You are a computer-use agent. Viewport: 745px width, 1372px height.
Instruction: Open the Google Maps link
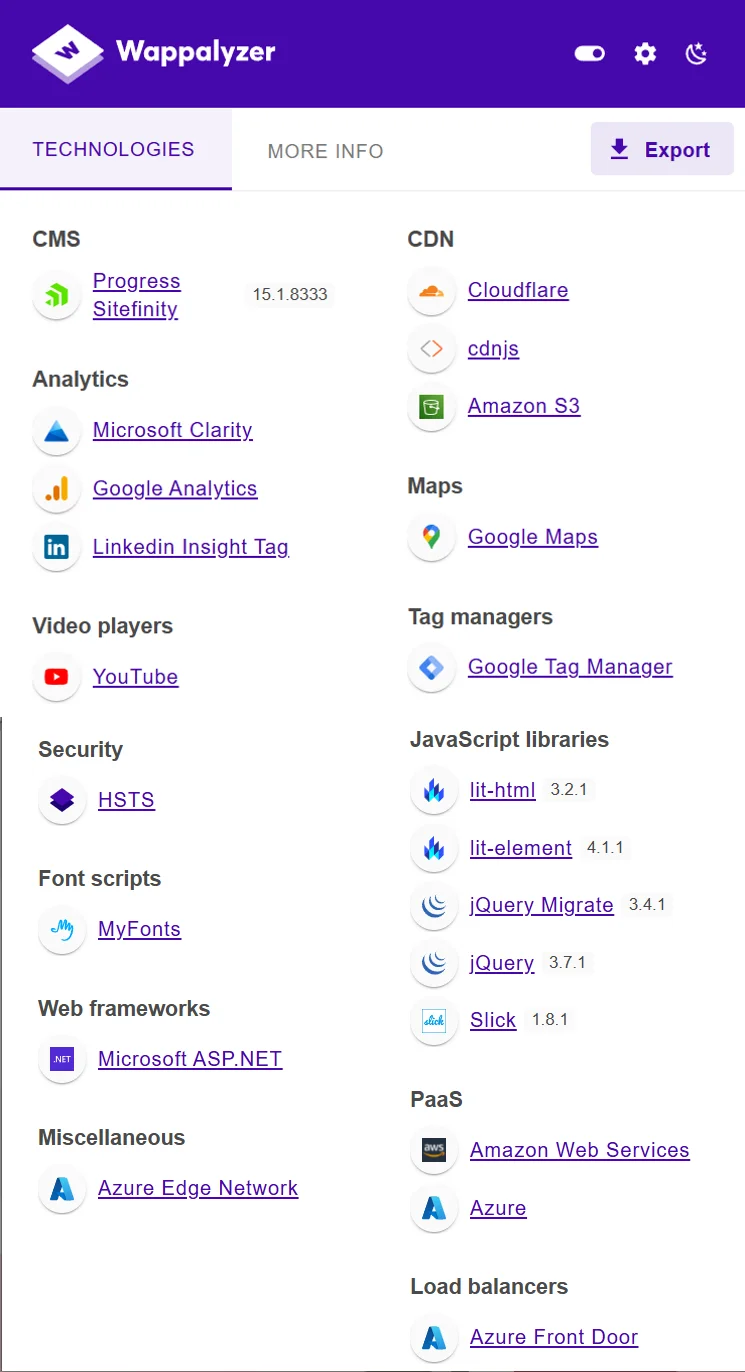point(533,537)
